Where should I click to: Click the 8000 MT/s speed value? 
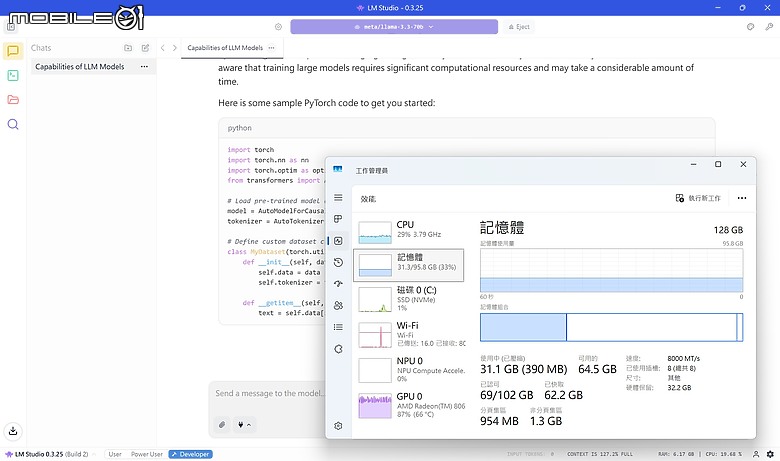[683, 358]
